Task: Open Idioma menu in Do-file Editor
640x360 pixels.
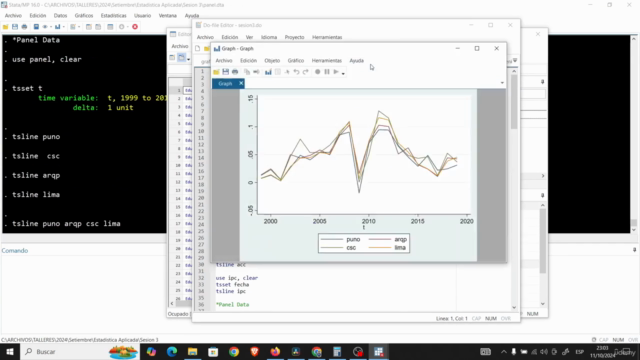Action: (x=269, y=37)
